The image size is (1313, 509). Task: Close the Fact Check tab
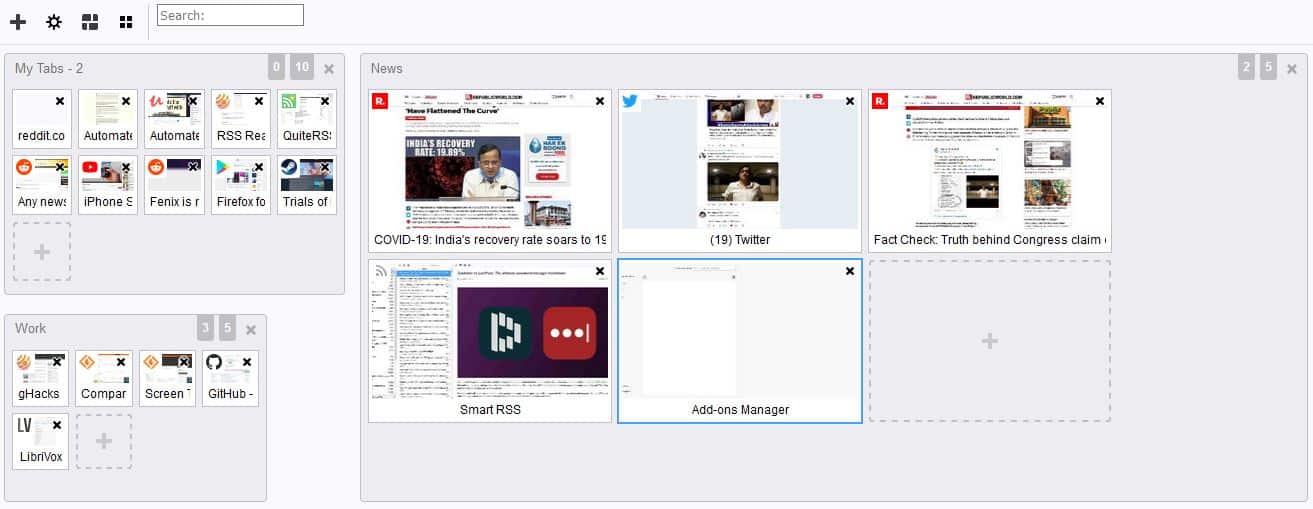[1100, 101]
